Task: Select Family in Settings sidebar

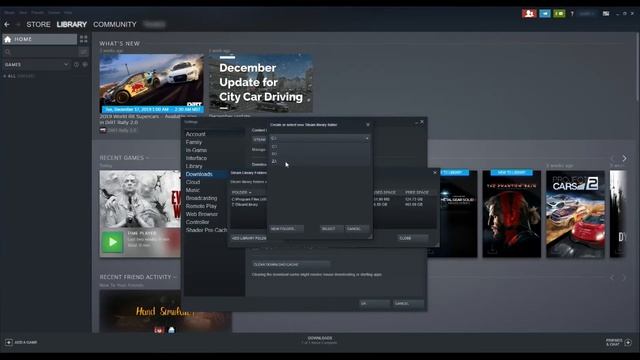Action: click(194, 142)
